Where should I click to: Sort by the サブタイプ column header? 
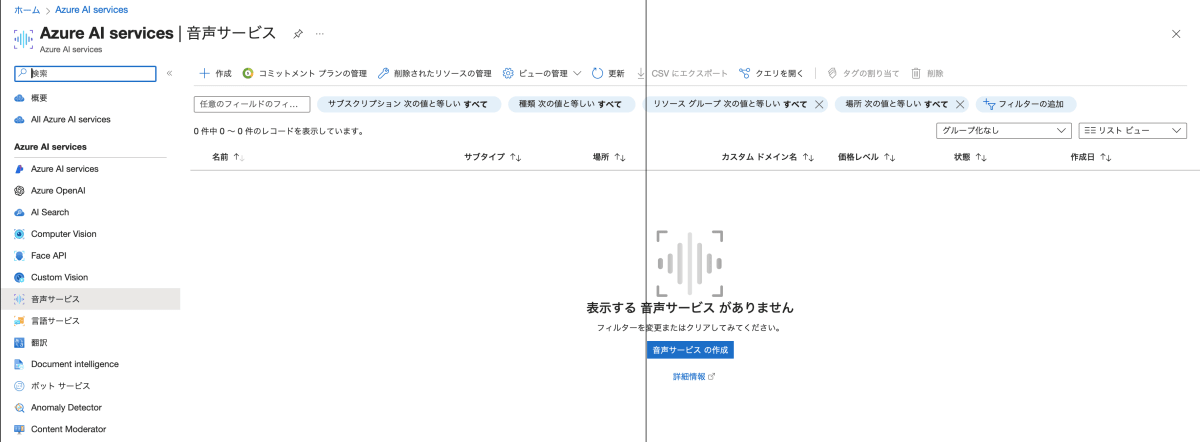493,157
